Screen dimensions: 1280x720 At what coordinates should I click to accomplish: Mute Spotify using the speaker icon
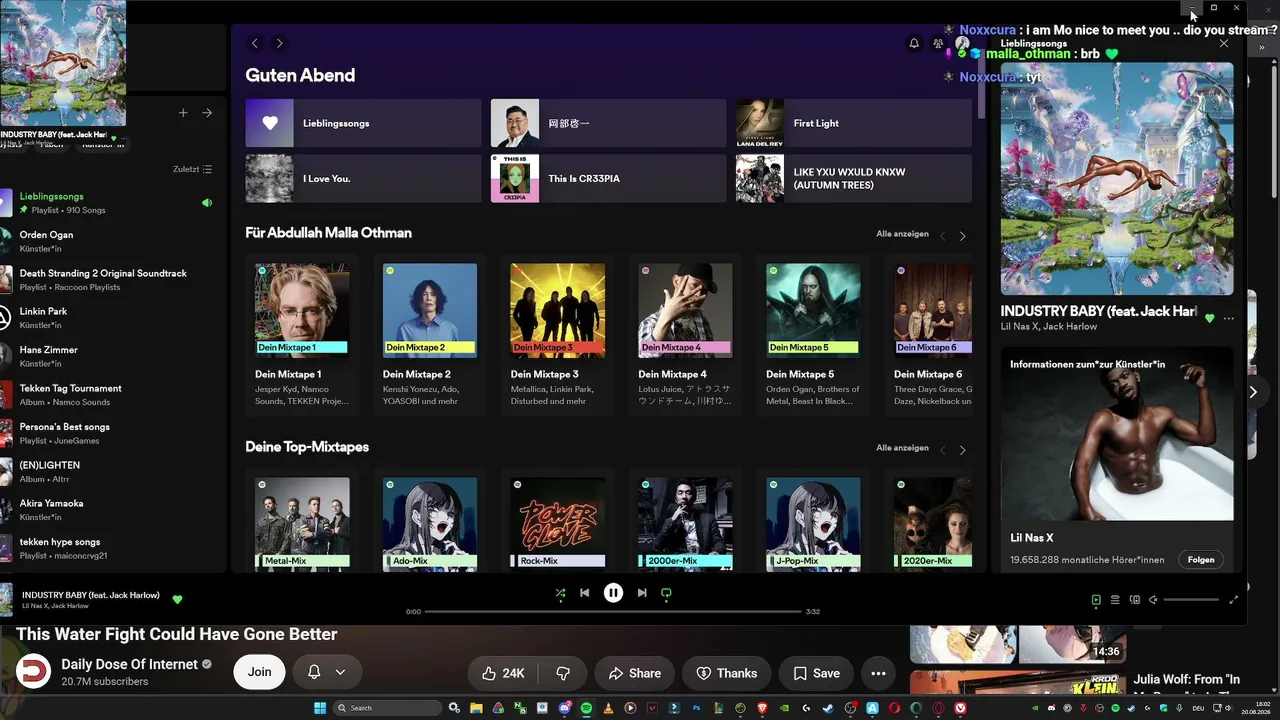1153,600
